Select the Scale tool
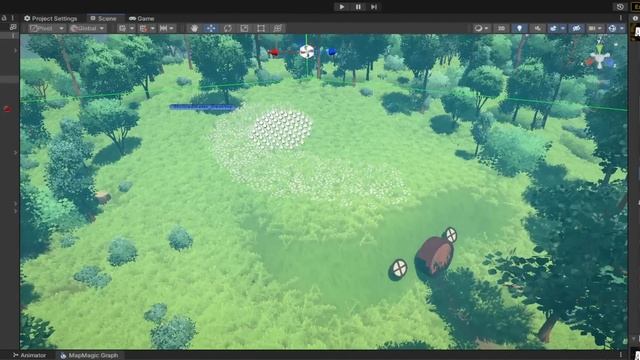640x360 pixels. (x=244, y=28)
